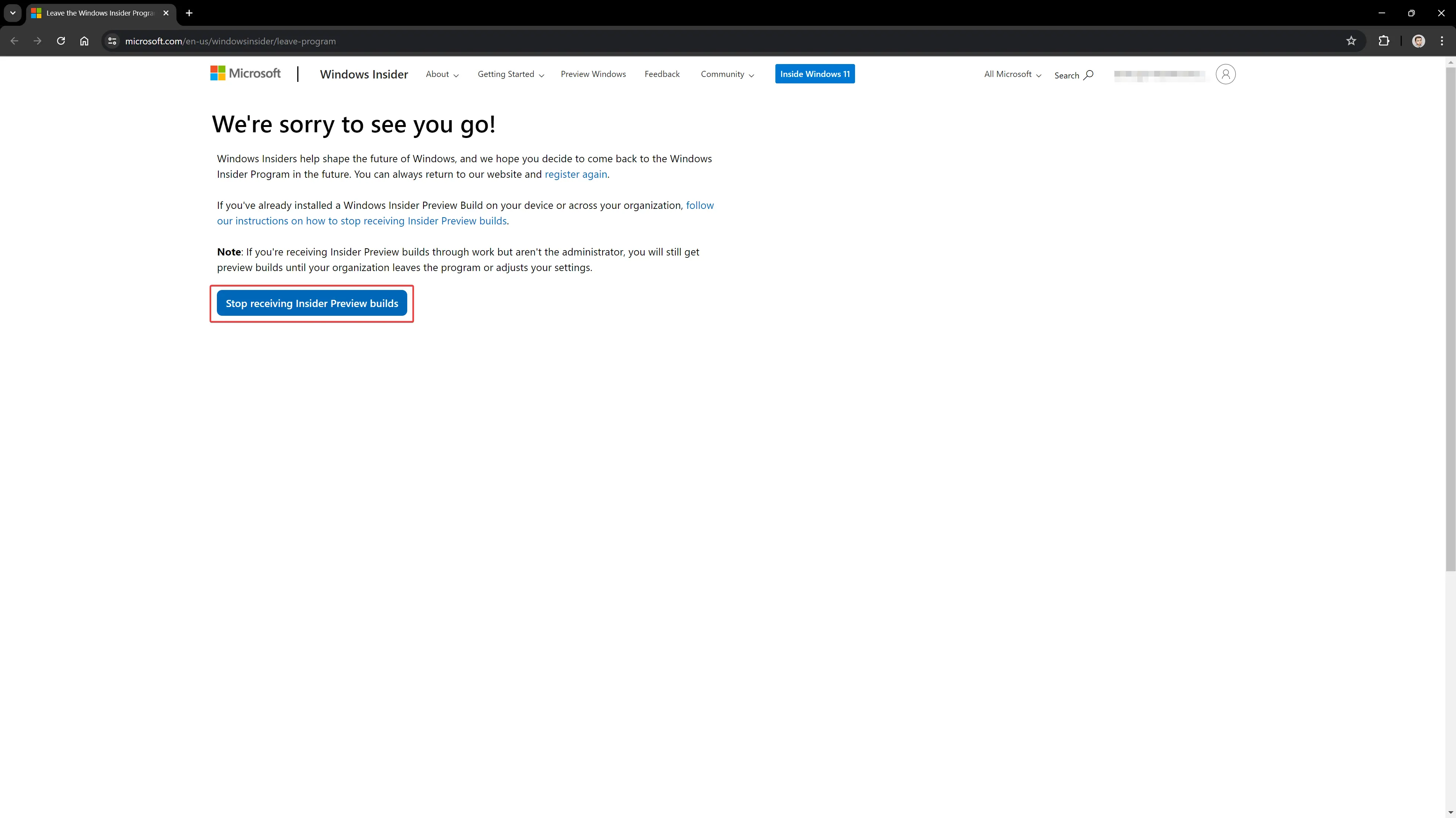Go to the browser home page icon

[84, 41]
